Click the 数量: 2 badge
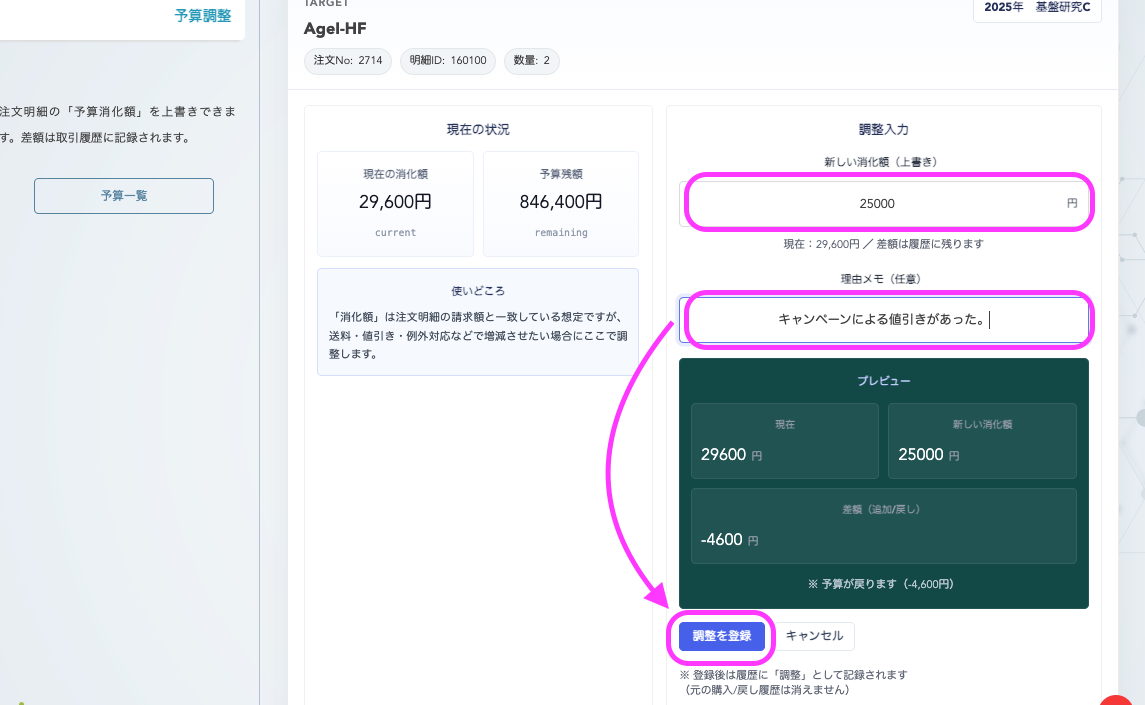This screenshot has width=1145, height=705. pyautogui.click(x=531, y=61)
